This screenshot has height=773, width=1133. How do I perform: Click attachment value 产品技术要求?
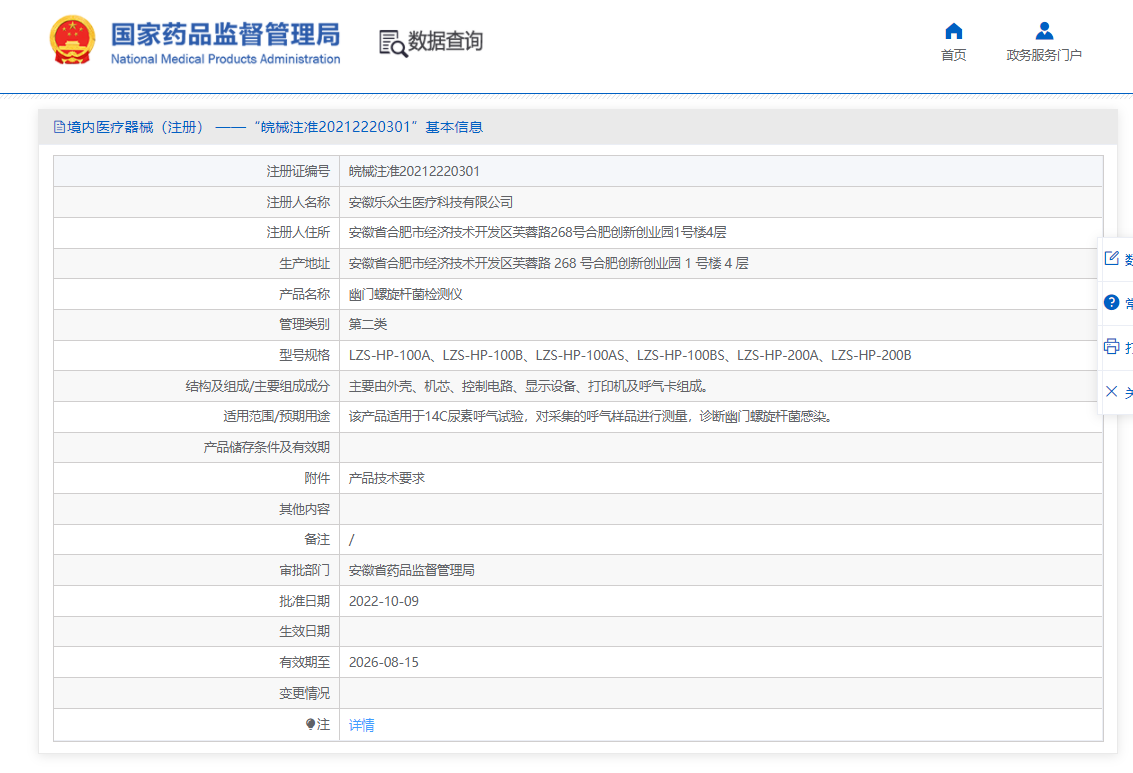pos(387,478)
